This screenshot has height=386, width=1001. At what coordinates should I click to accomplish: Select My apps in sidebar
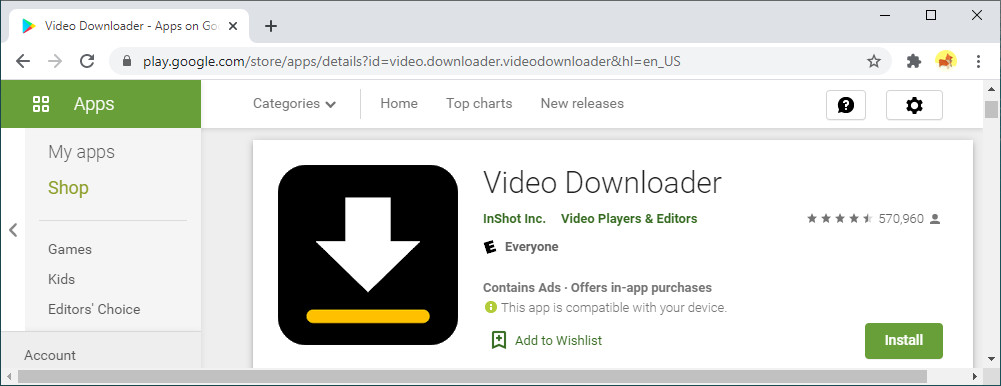click(82, 152)
